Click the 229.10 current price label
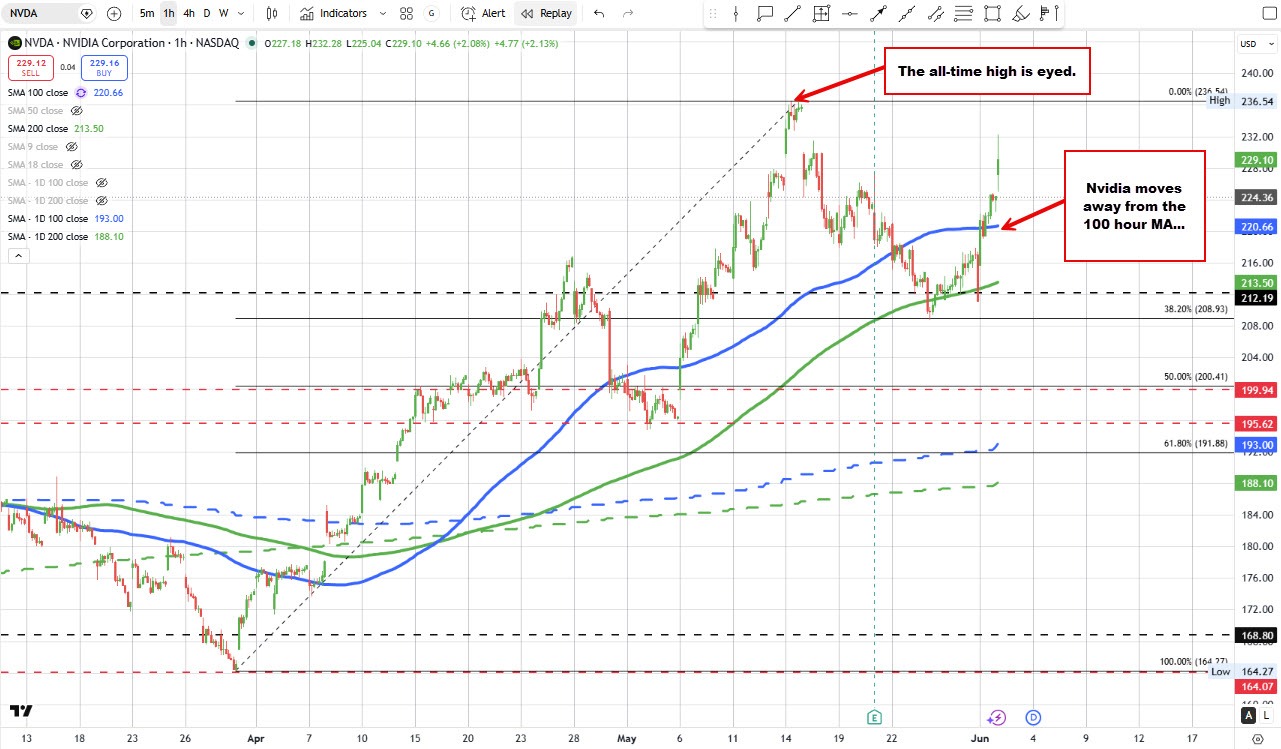 click(1256, 159)
